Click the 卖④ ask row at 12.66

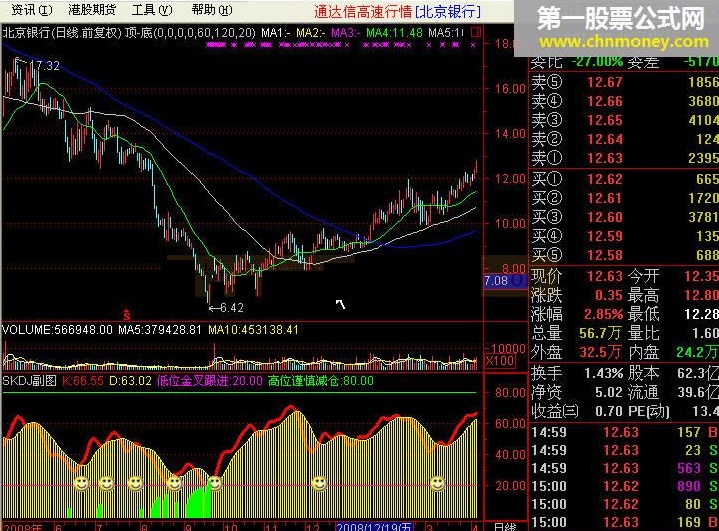click(625, 101)
